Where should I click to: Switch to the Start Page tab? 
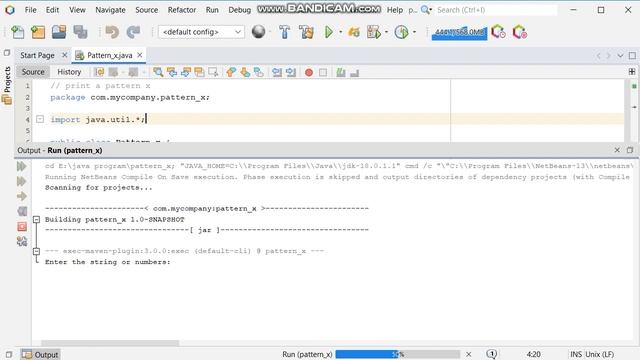[37, 55]
